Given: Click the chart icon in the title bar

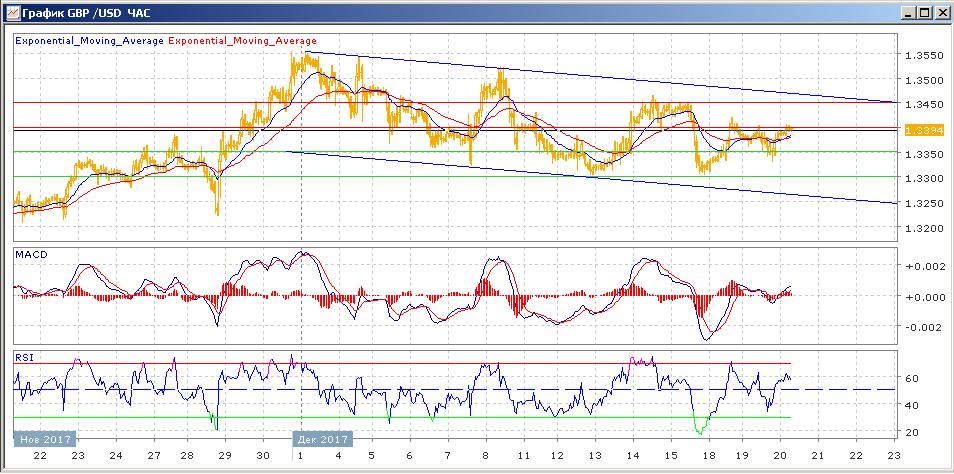Looking at the screenshot, I should pos(12,12).
